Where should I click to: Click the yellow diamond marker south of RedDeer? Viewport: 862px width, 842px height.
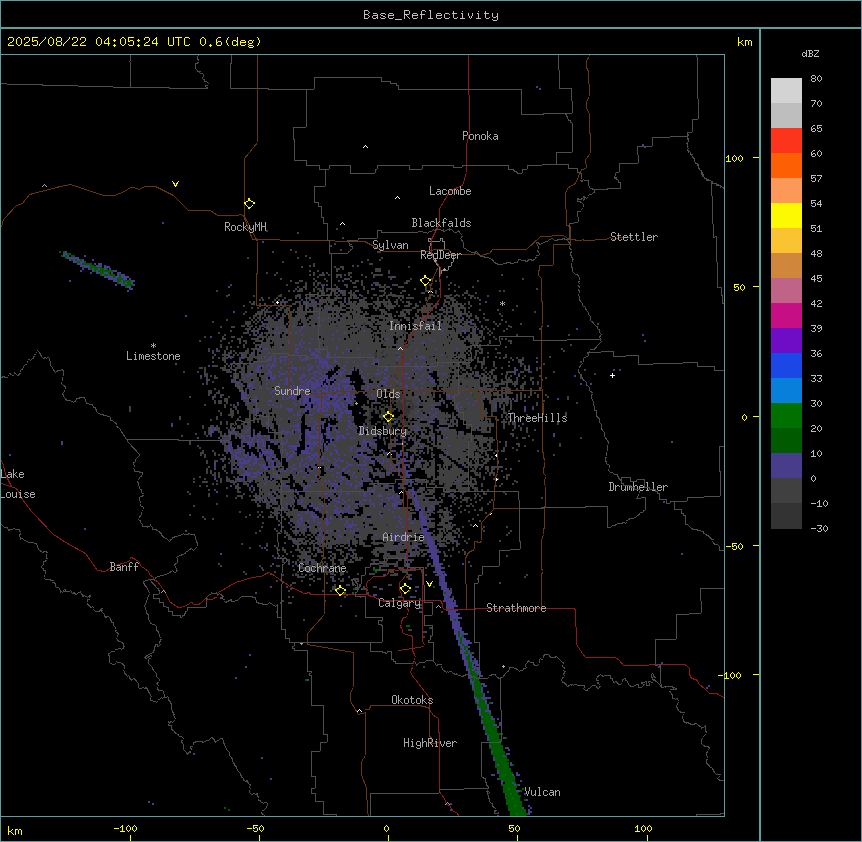[x=426, y=281]
